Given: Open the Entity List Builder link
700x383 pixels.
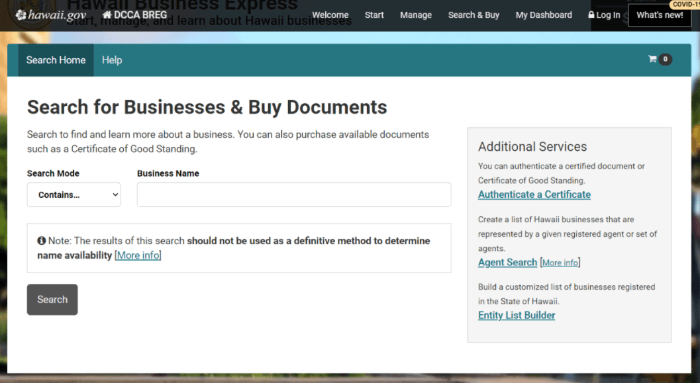Looking at the screenshot, I should [x=517, y=315].
